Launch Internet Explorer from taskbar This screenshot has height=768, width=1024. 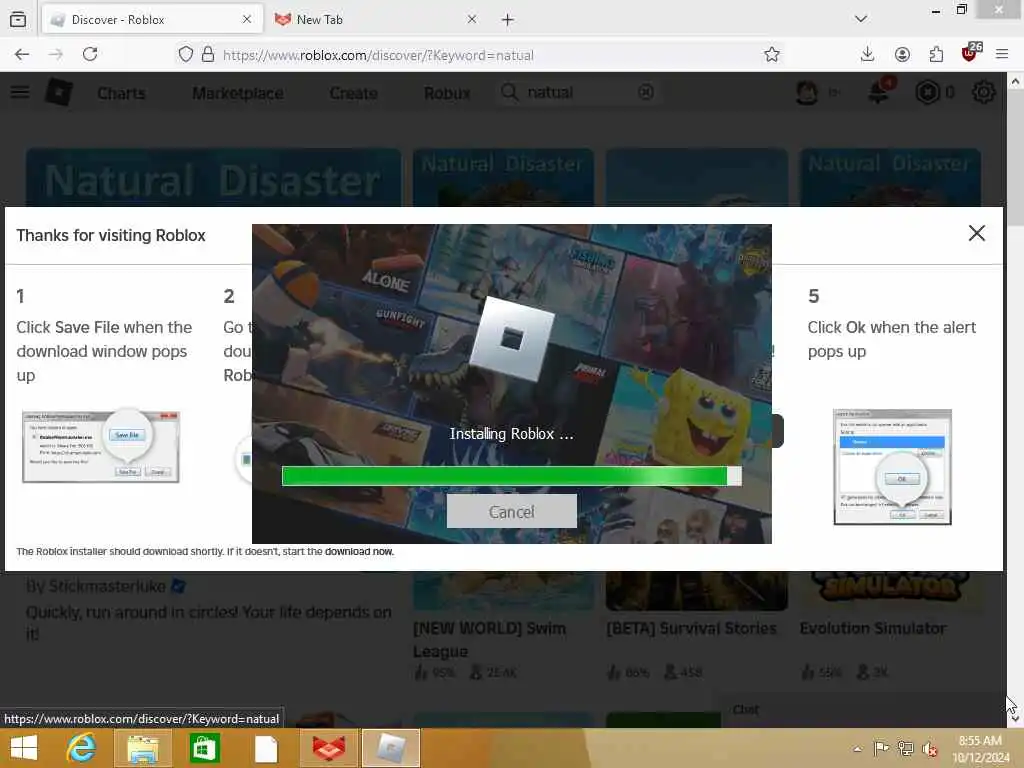point(81,748)
